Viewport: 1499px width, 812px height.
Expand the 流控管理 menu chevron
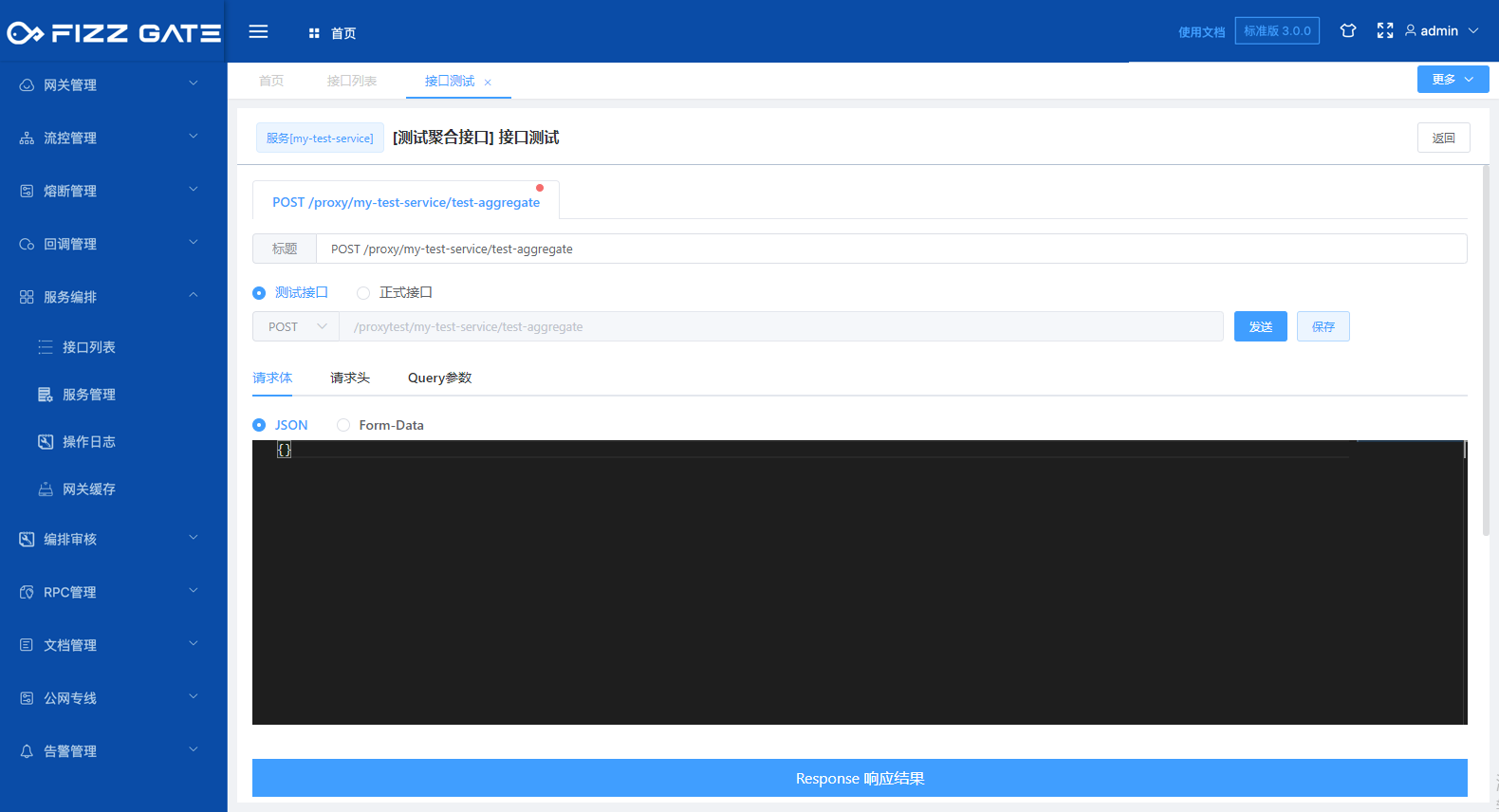pyautogui.click(x=194, y=137)
